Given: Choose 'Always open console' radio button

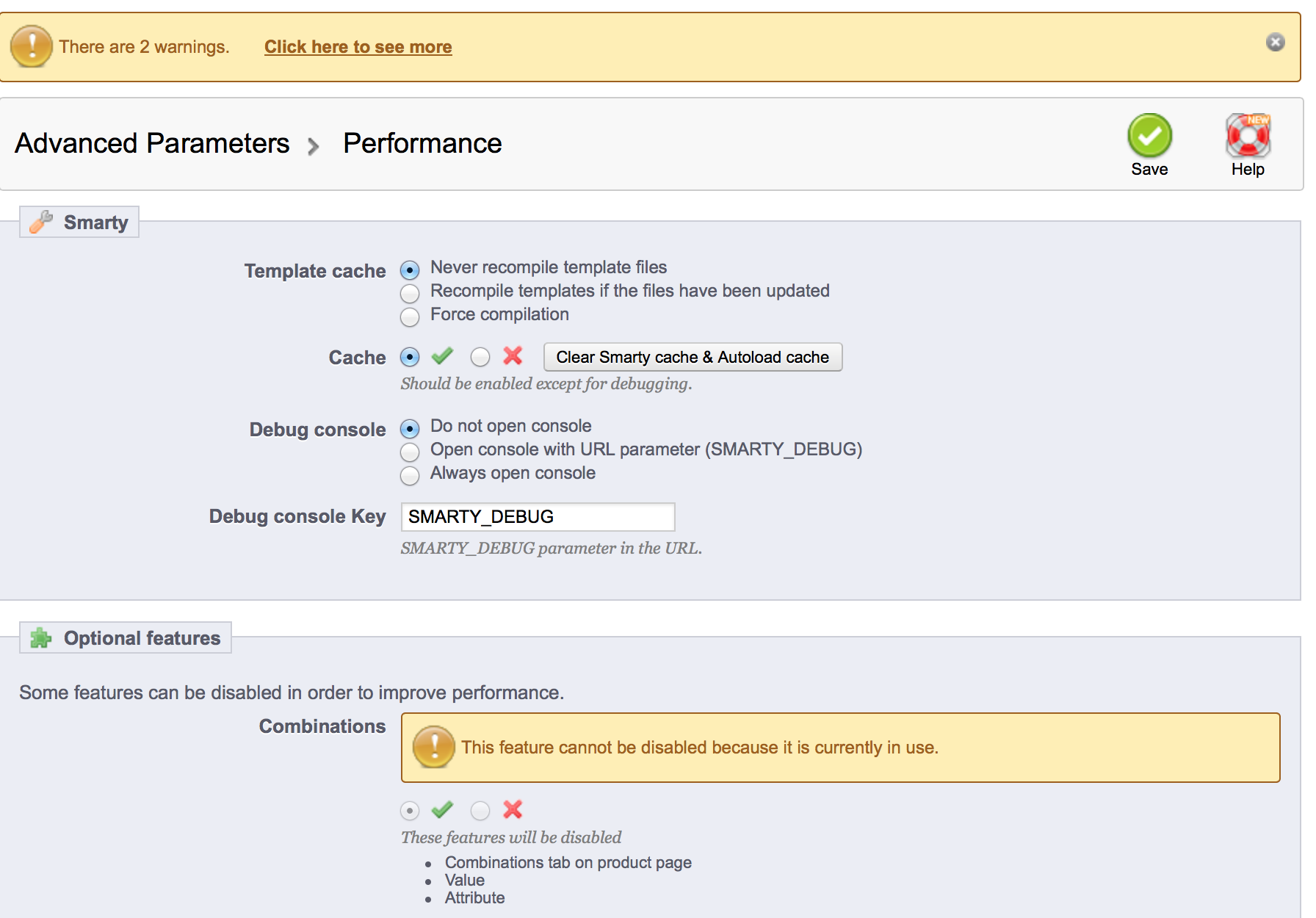Looking at the screenshot, I should (410, 475).
